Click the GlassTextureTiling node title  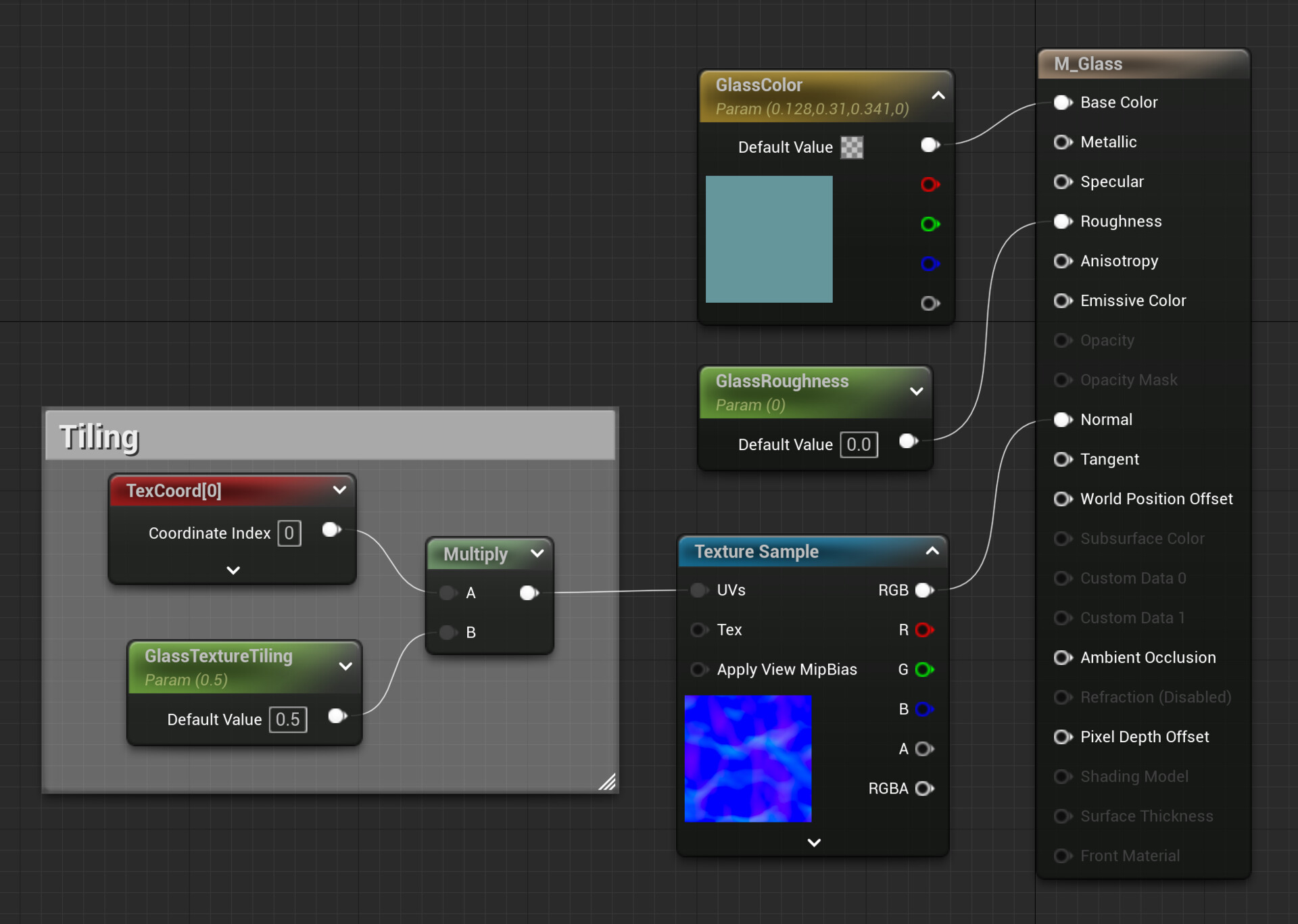pos(218,656)
